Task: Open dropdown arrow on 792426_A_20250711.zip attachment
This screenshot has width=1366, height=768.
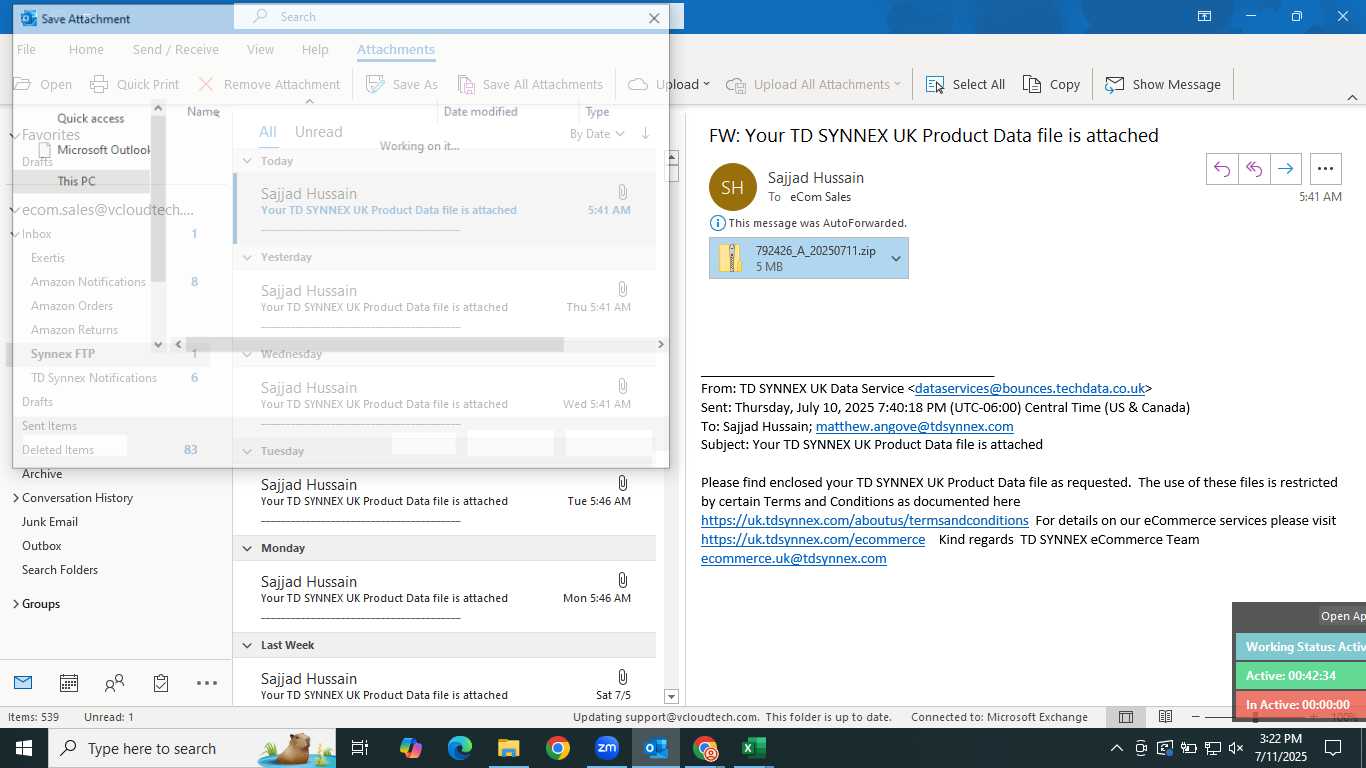Action: coord(896,258)
